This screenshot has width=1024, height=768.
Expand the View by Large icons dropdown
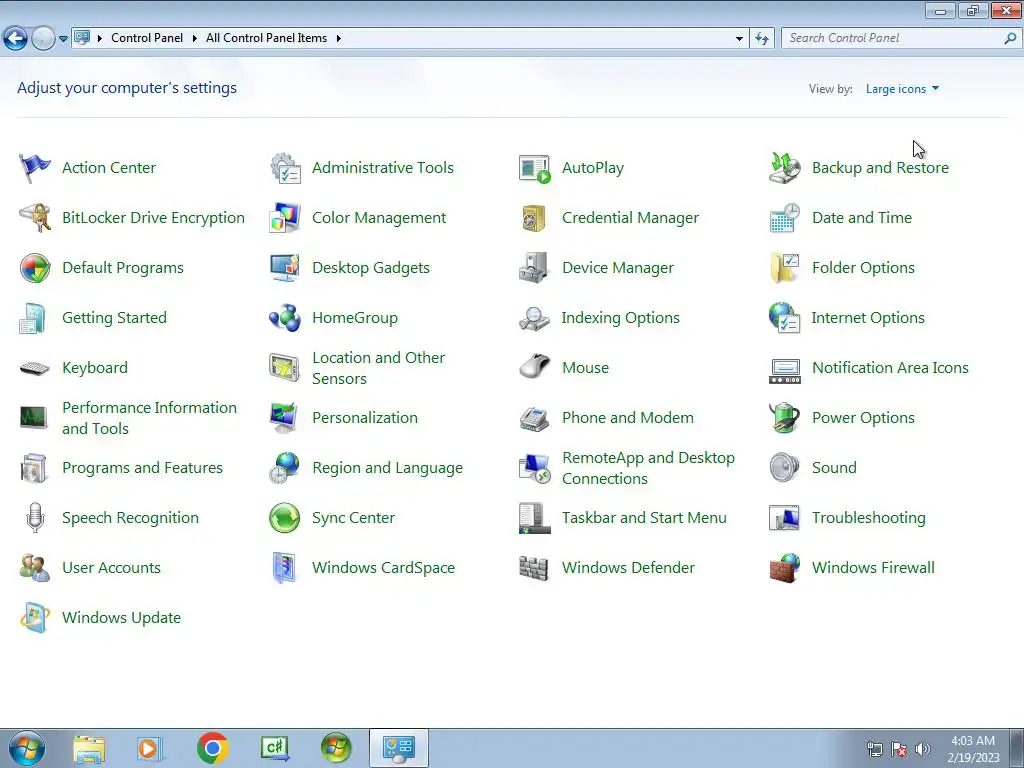903,89
